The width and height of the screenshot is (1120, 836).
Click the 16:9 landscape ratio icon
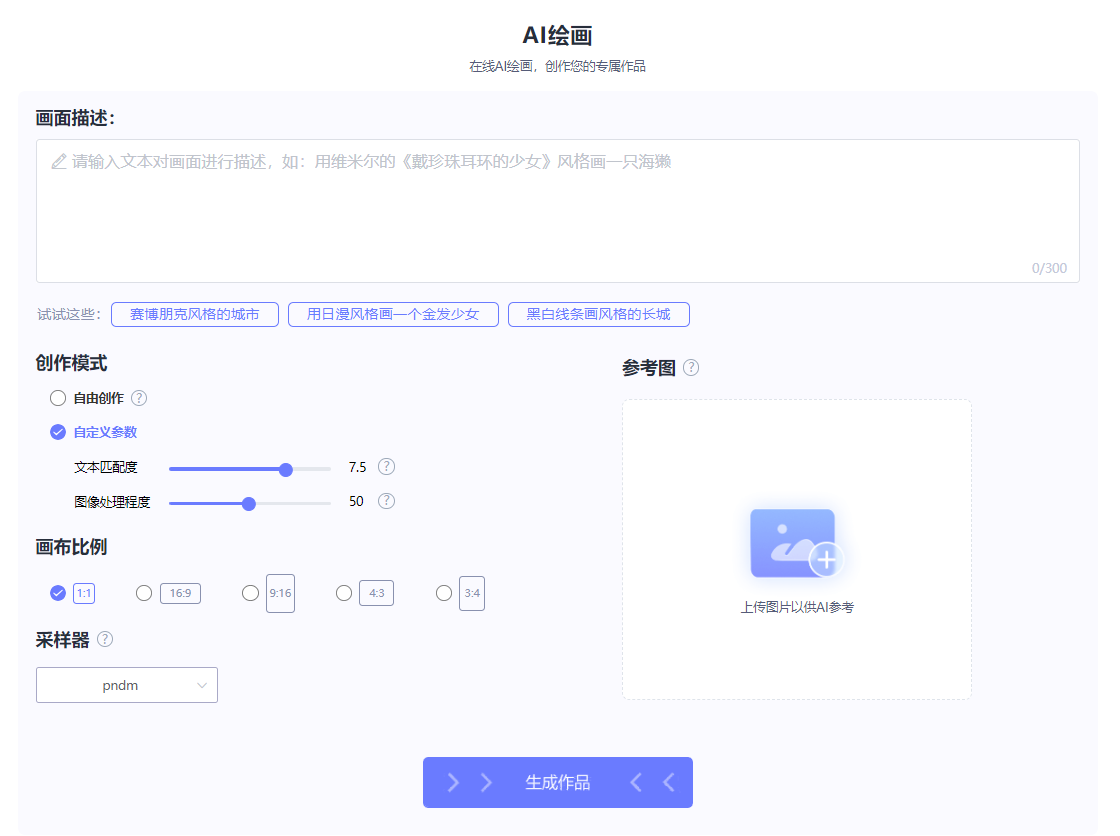click(x=180, y=593)
